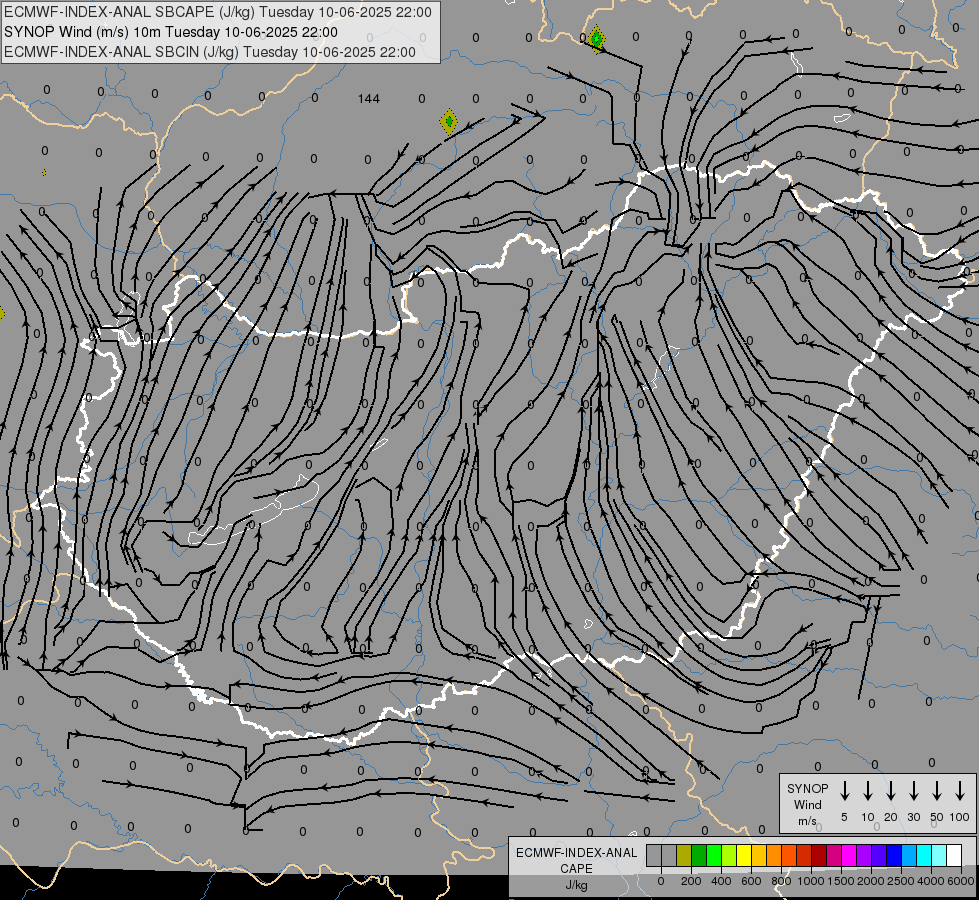Select the purple CAPE swatch
The image size is (979, 900).
point(864,855)
